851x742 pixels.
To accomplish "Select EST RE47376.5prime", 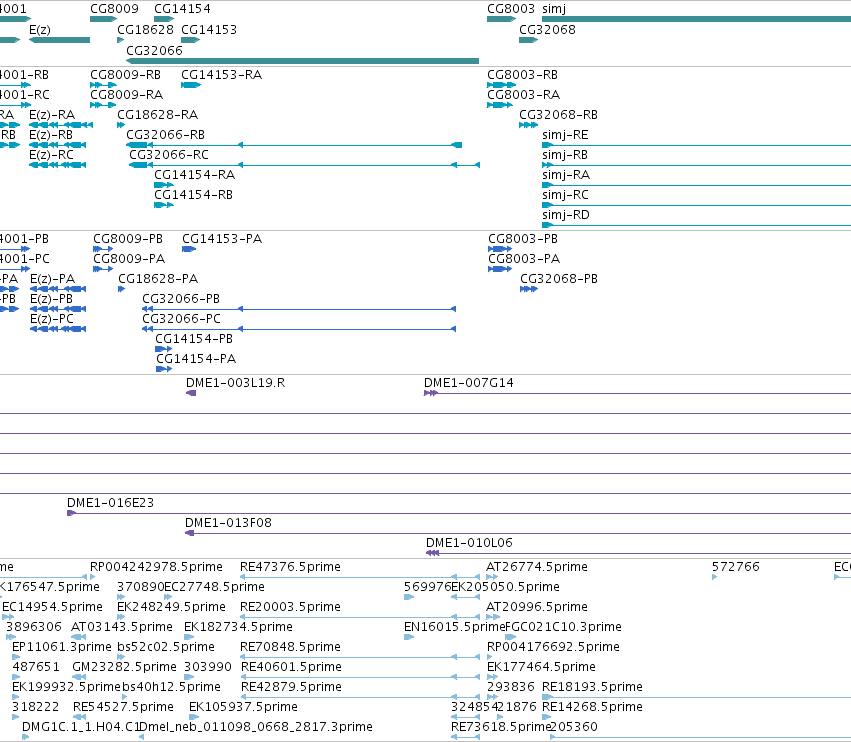I will click(290, 567).
